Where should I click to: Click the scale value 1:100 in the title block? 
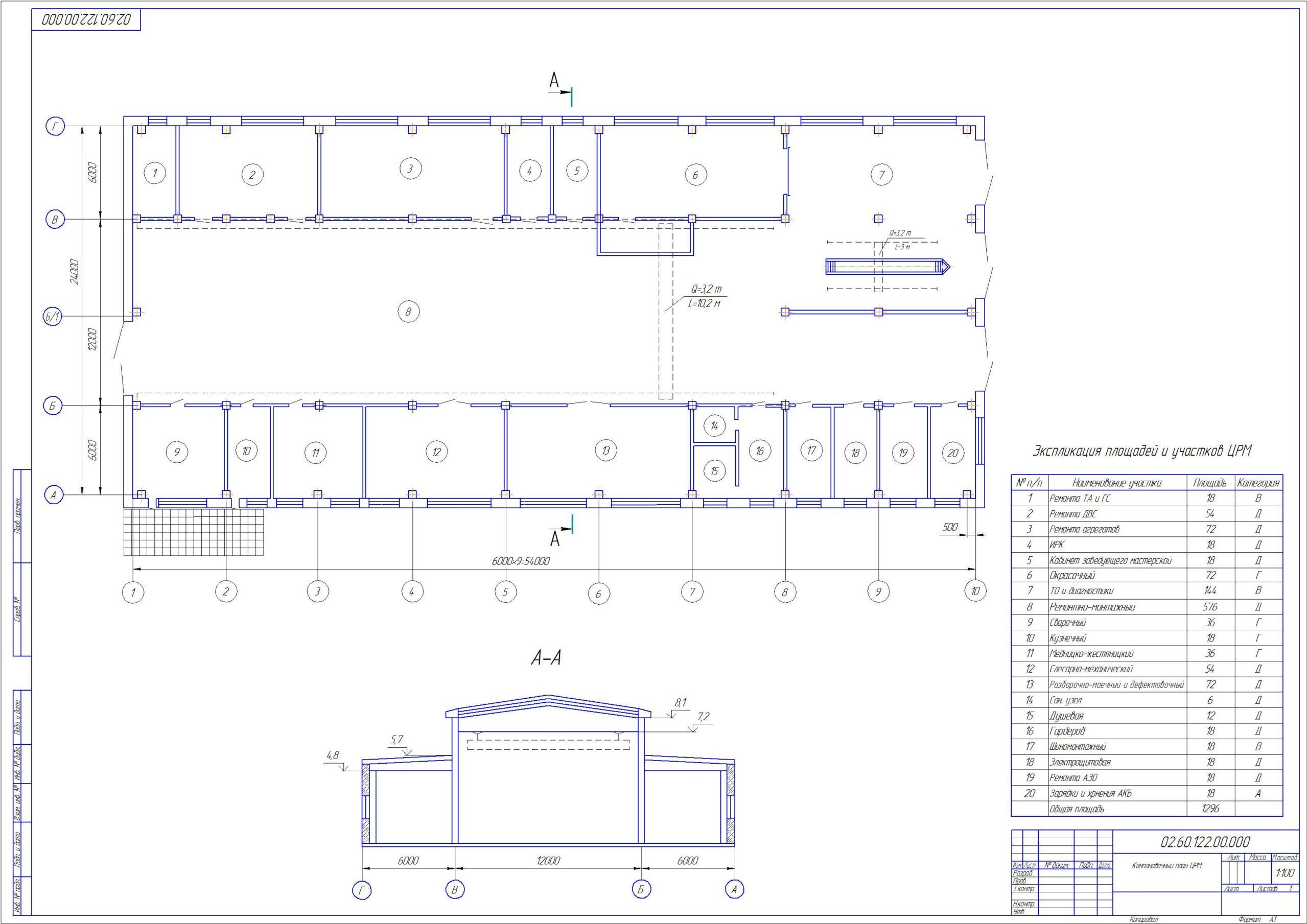[x=1284, y=873]
